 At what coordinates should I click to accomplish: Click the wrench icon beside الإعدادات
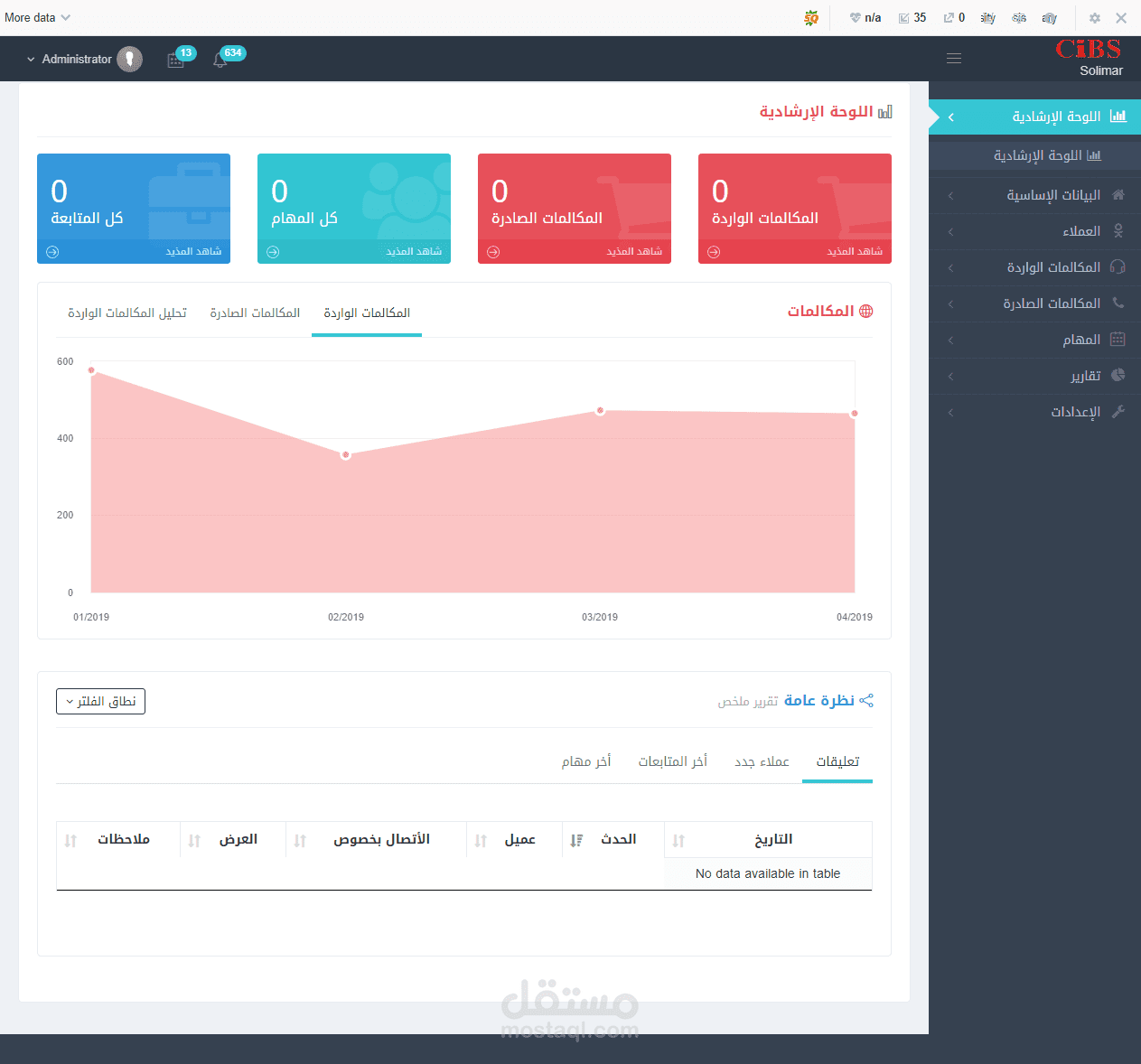1118,412
